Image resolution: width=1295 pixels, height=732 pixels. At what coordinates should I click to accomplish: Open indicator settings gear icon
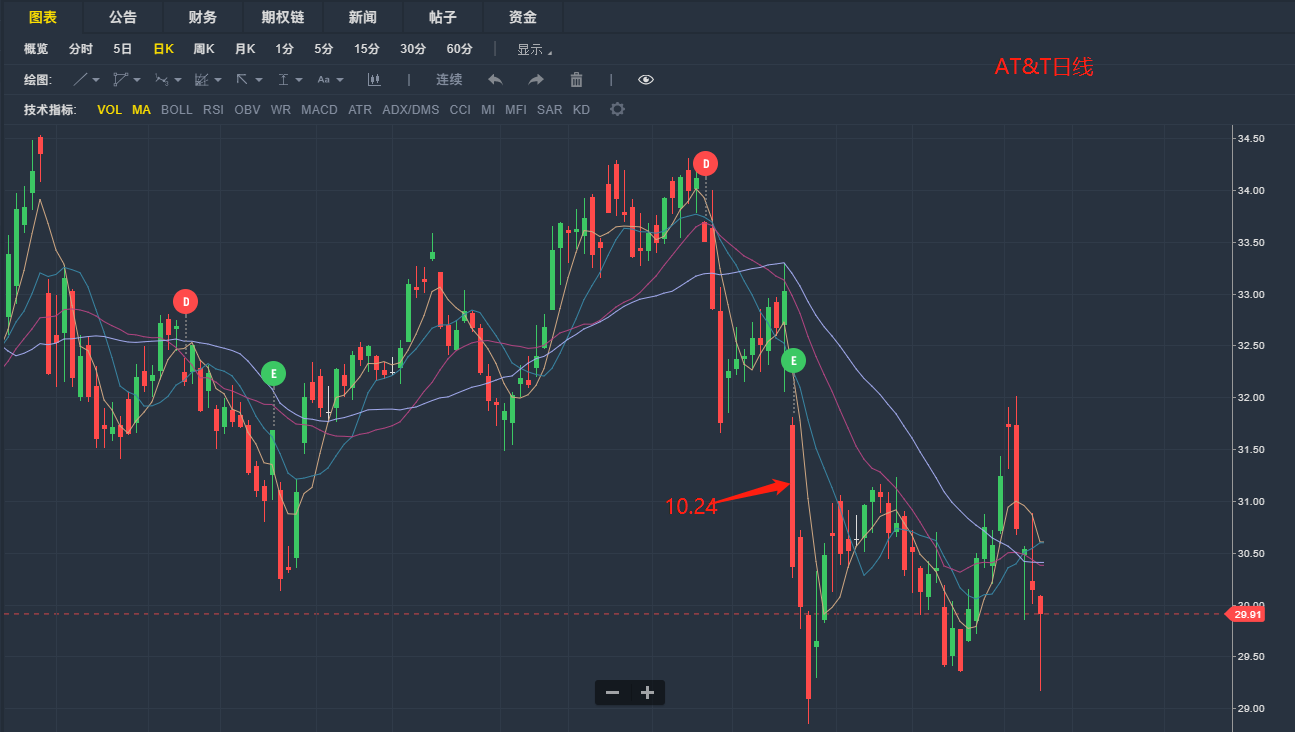[617, 109]
